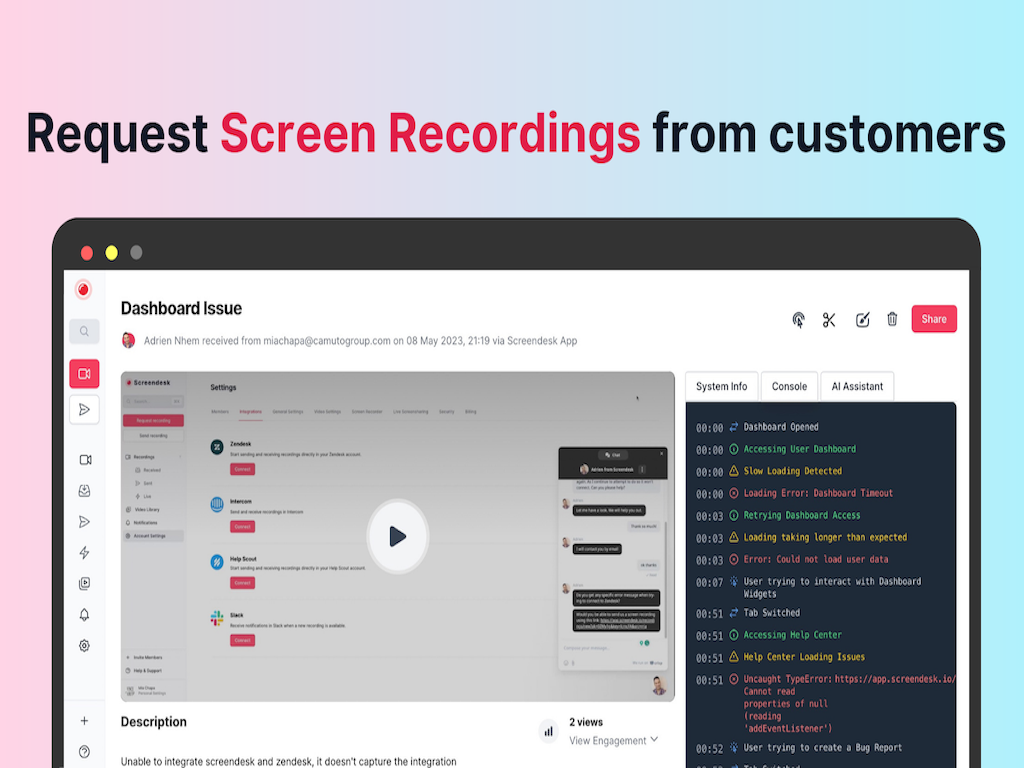1024x768 pixels.
Task: Click the click-tracking cursor icon in the toolbar
Action: (x=799, y=318)
